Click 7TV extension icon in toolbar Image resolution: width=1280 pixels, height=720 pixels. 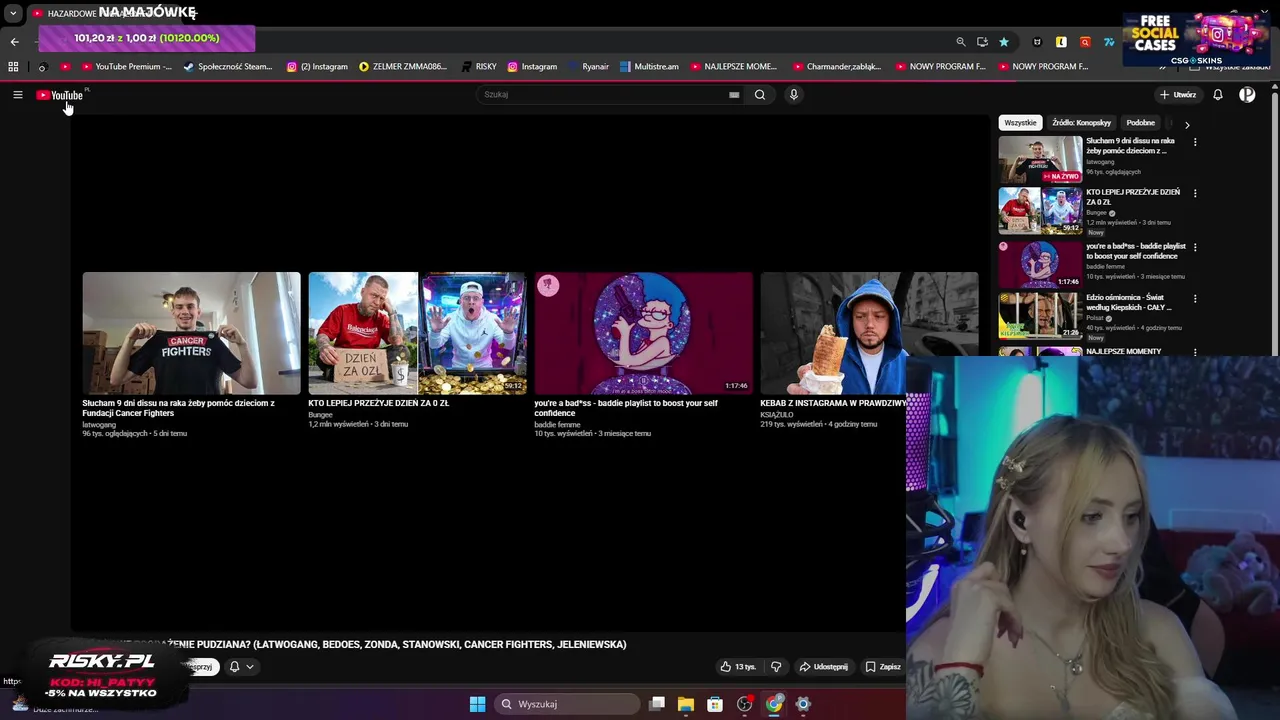point(1109,42)
